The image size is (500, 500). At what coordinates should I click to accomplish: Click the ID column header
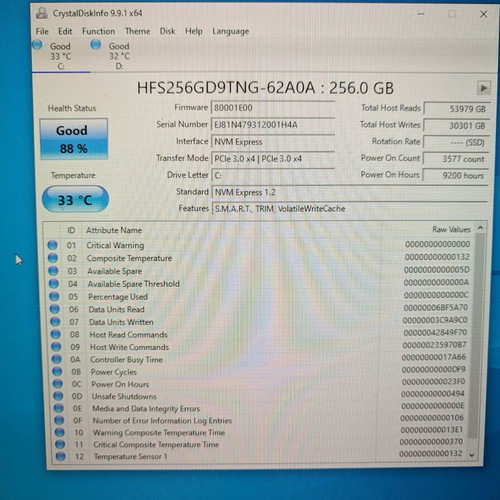[71, 230]
